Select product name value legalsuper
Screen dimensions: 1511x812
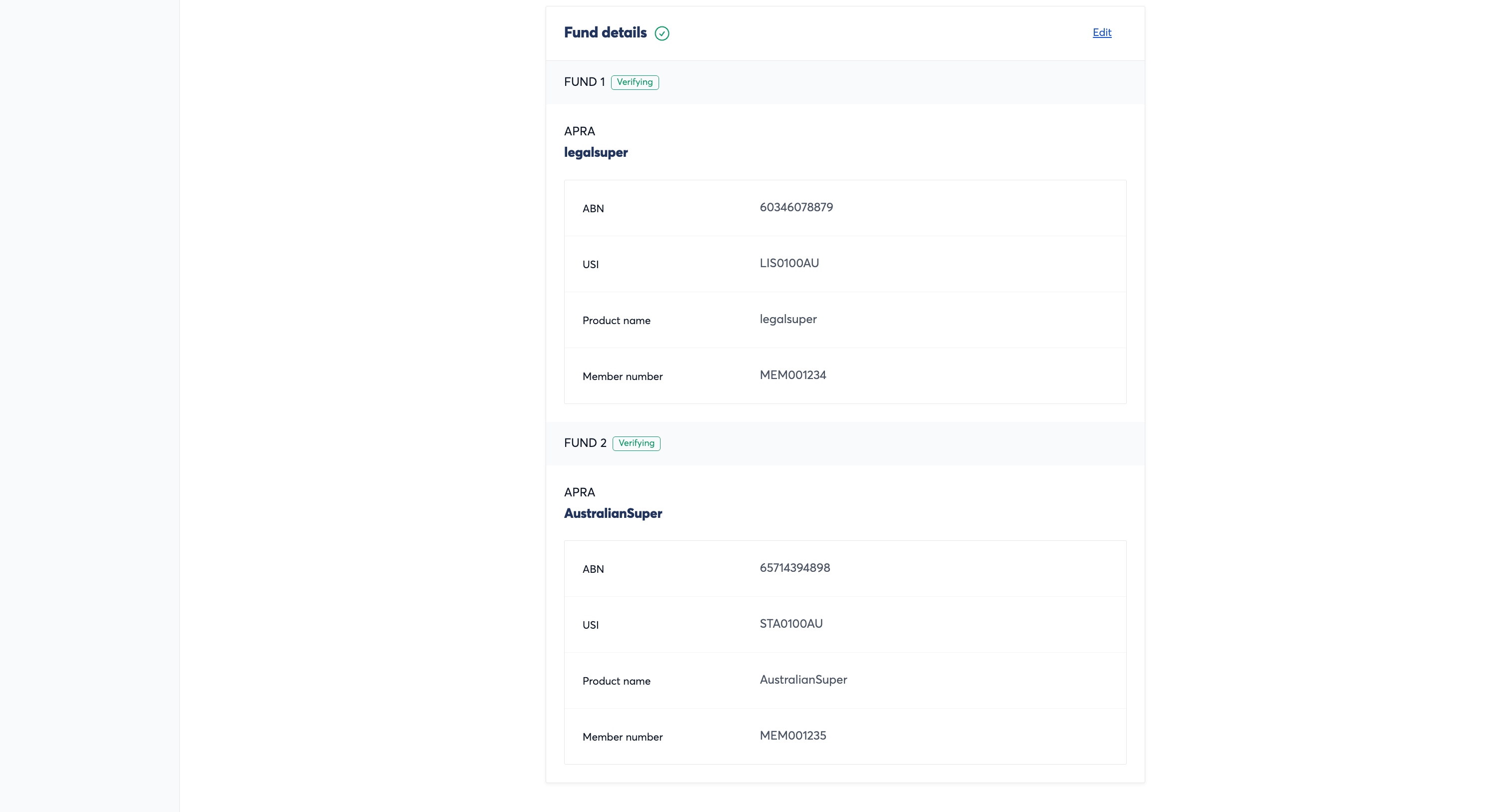[788, 320]
